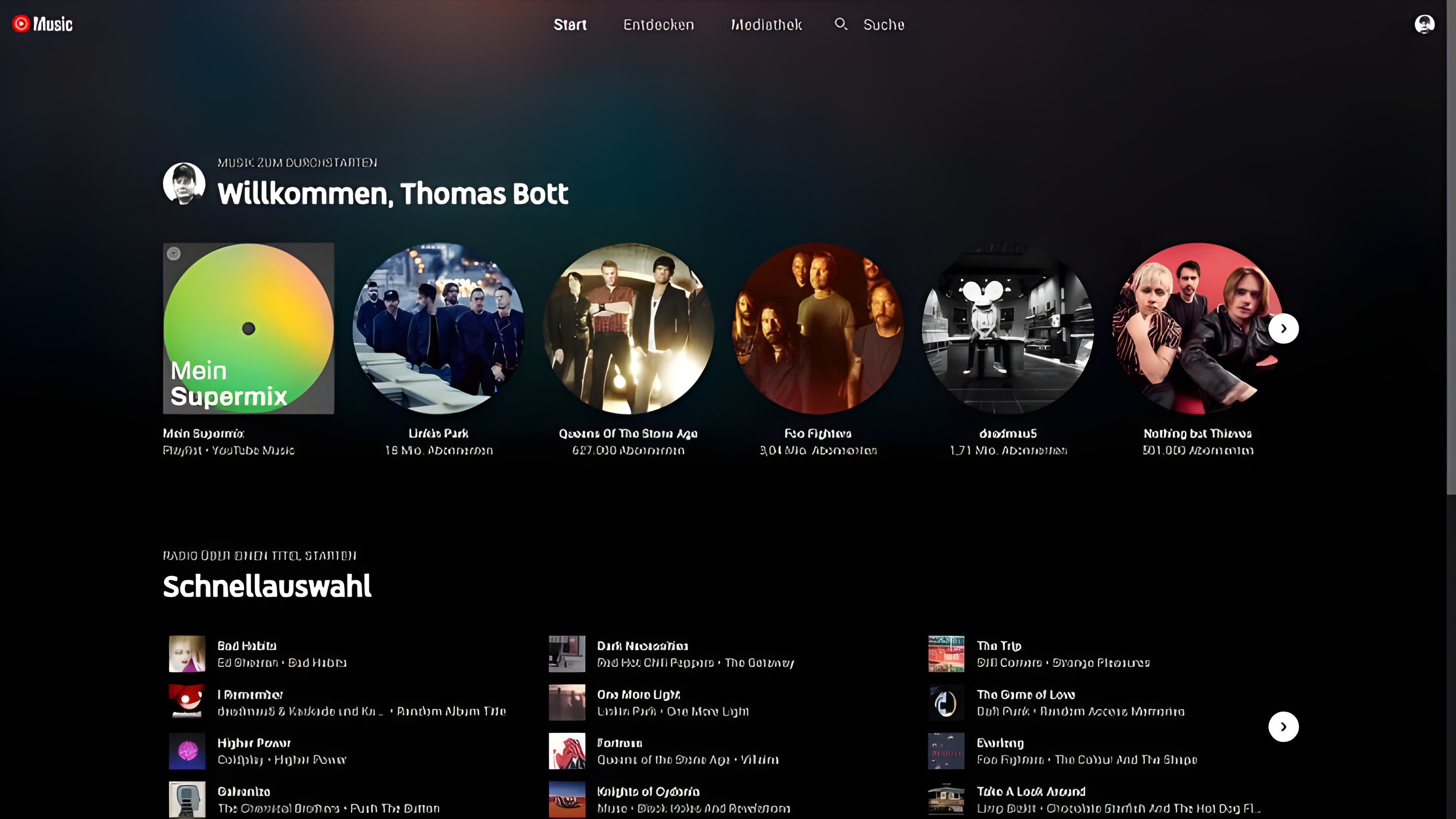Open Nothing but Thieves artist photo
1456x819 pixels.
[1198, 328]
